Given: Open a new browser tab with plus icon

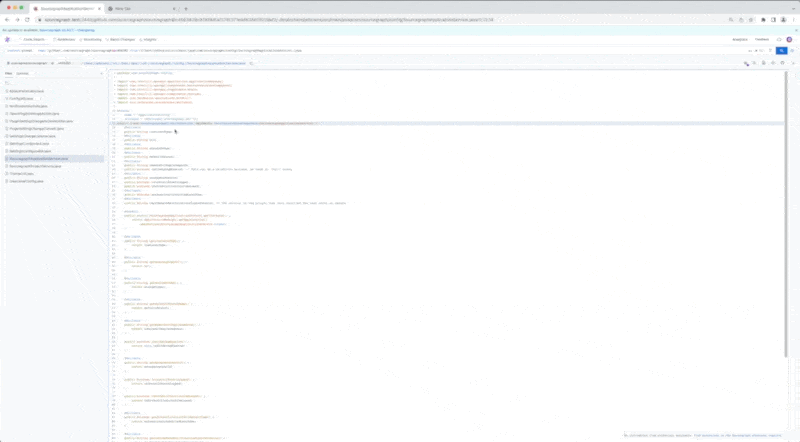Looking at the screenshot, I should pyautogui.click(x=186, y=9).
